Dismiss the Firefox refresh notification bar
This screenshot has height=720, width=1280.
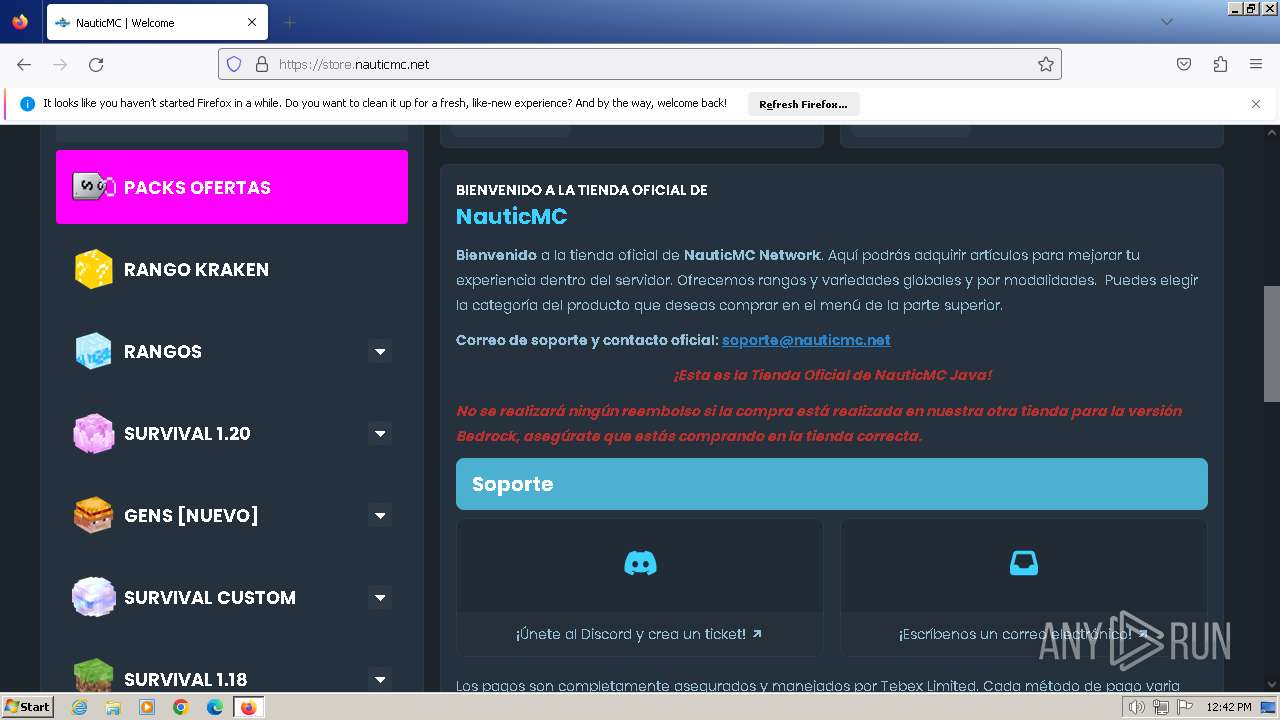coord(1256,104)
